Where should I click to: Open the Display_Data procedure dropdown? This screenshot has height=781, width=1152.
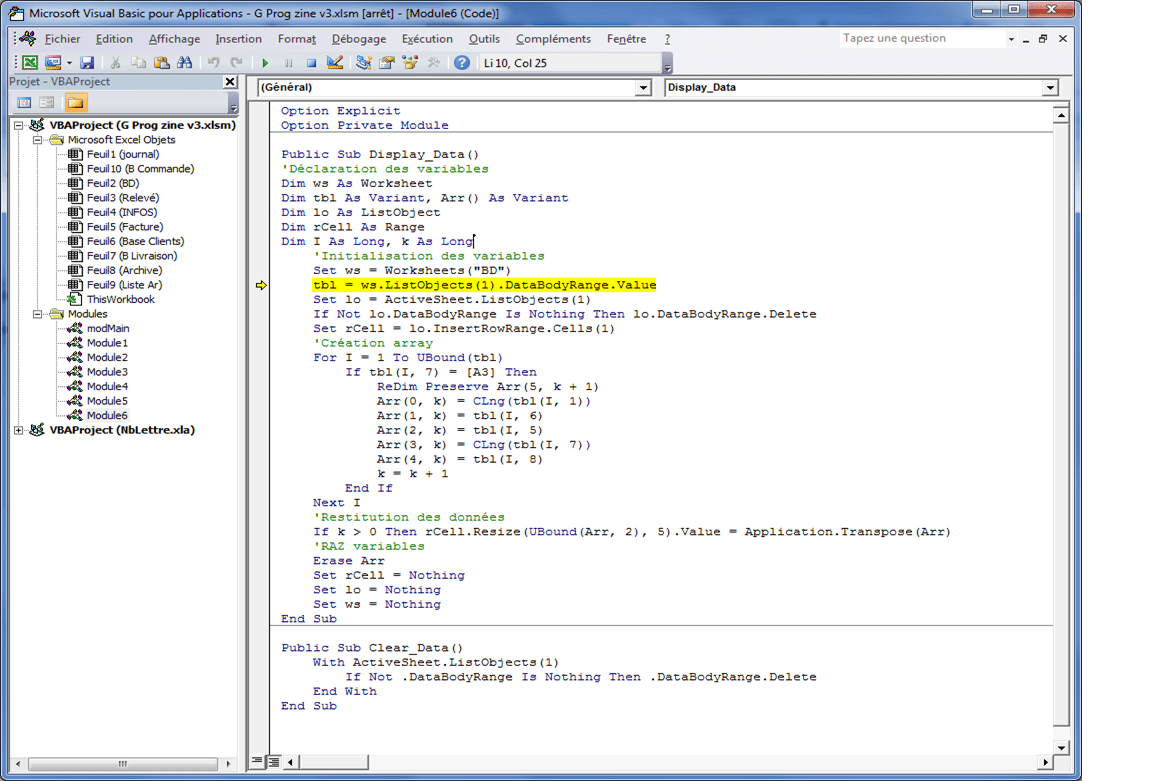(x=1050, y=88)
